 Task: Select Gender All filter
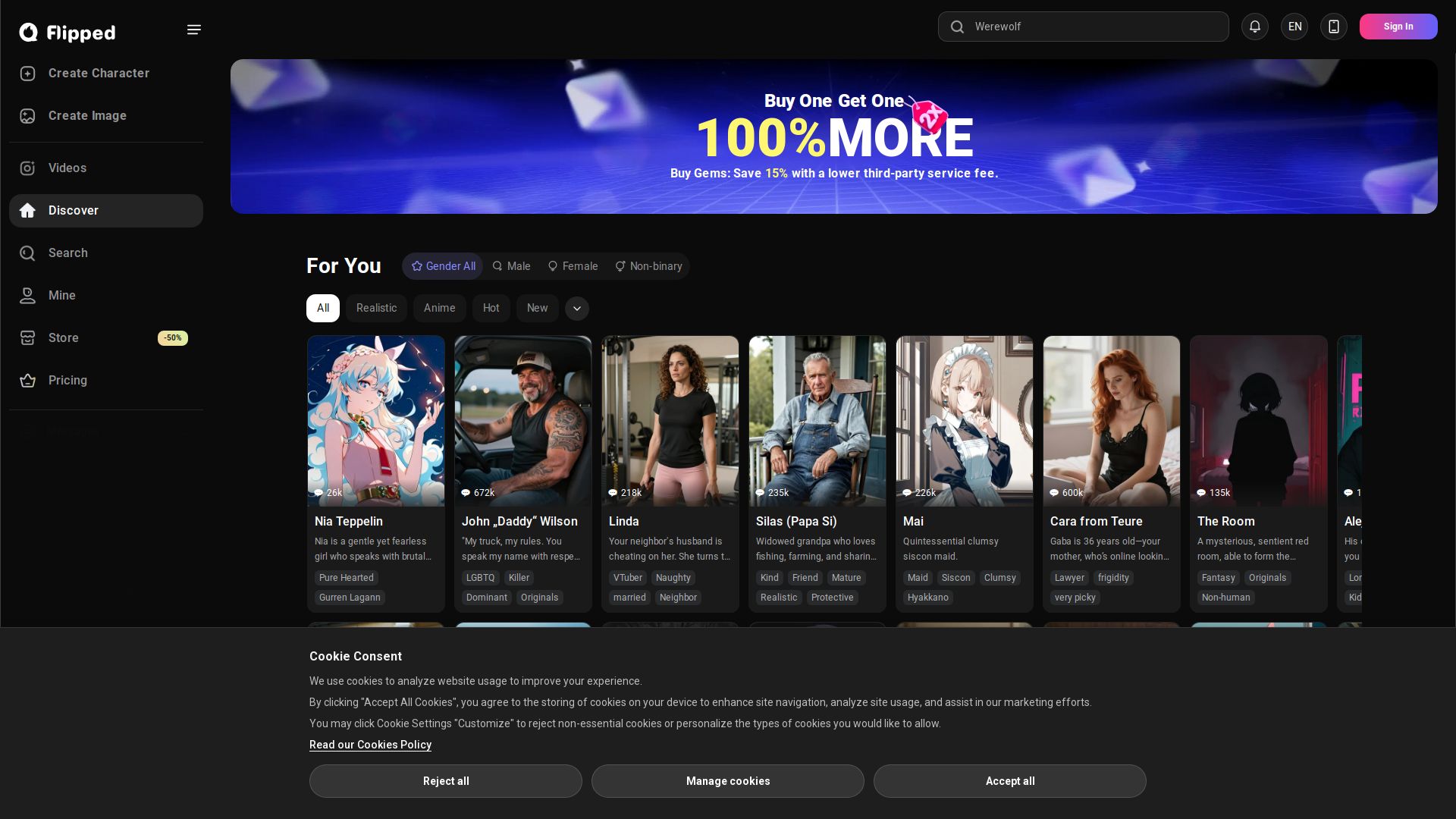click(x=443, y=266)
